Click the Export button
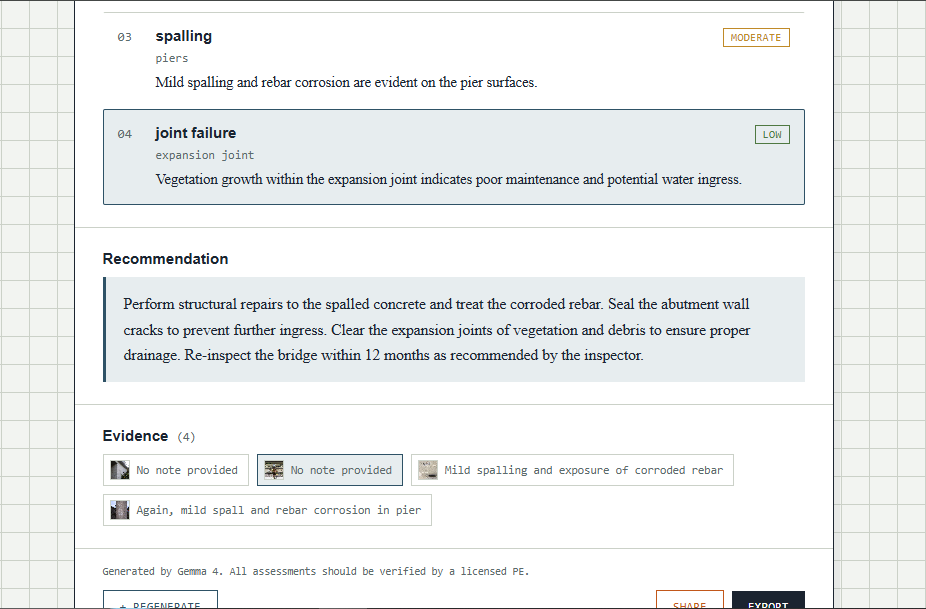Viewport: 926px width, 609px height. coord(768,600)
